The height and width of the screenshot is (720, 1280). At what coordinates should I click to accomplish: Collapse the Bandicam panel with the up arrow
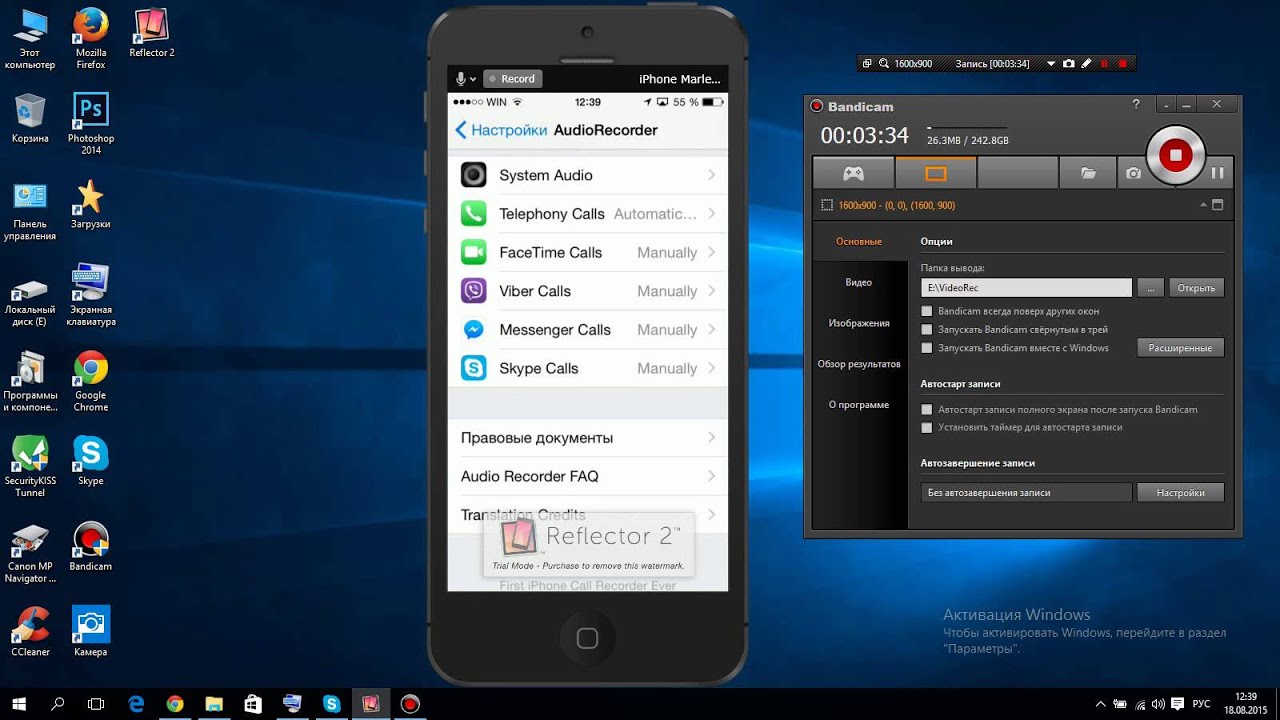click(1203, 205)
